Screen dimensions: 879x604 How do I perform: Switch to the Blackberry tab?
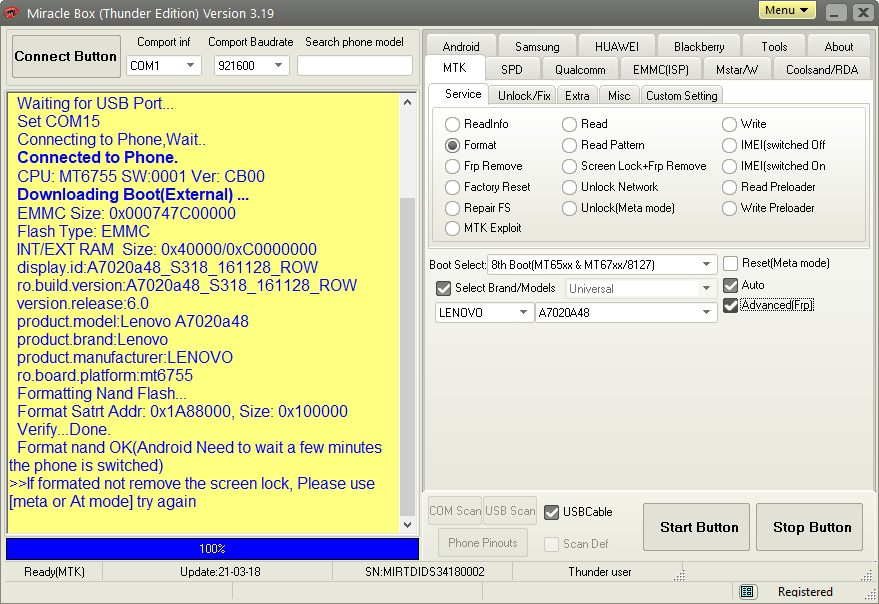click(x=699, y=47)
